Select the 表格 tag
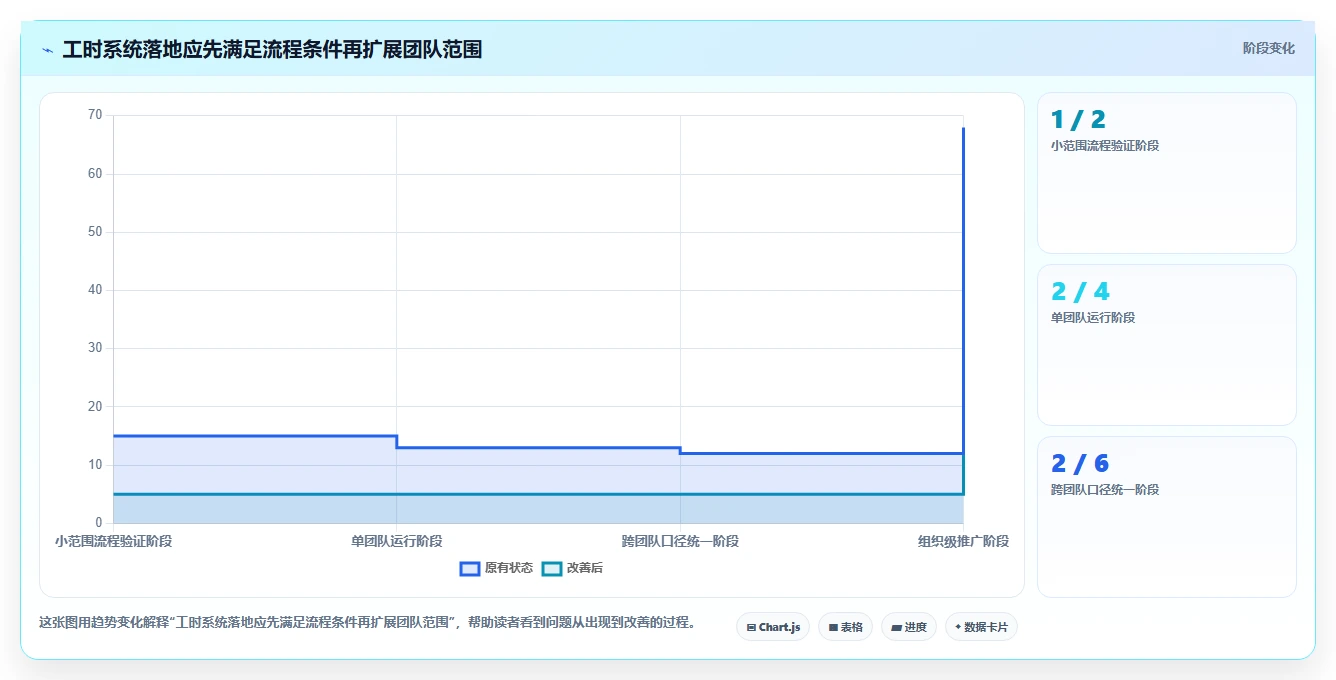Screen dimensions: 1336x680 point(845,627)
